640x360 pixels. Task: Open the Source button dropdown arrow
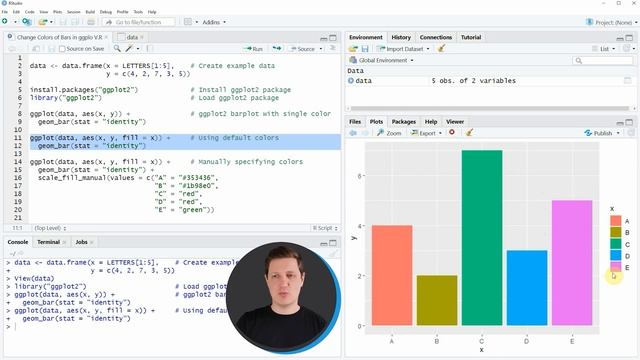(321, 49)
